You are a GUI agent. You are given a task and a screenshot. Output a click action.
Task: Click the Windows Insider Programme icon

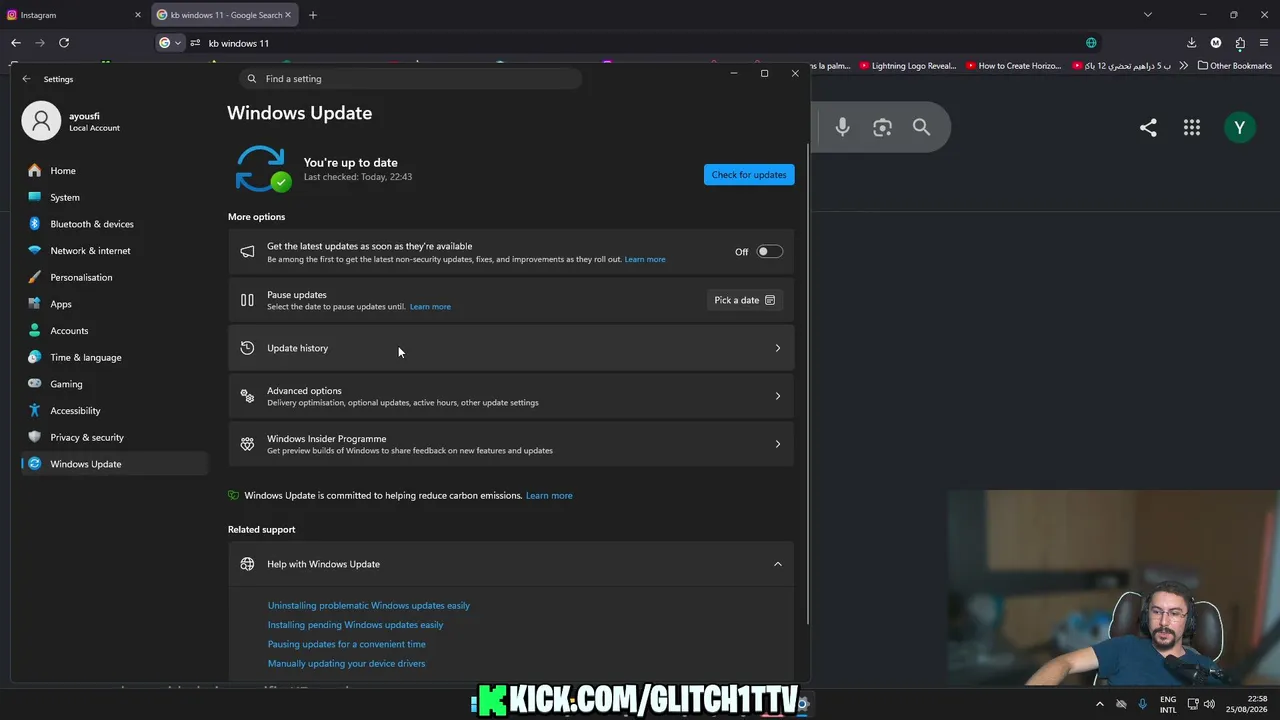point(247,444)
